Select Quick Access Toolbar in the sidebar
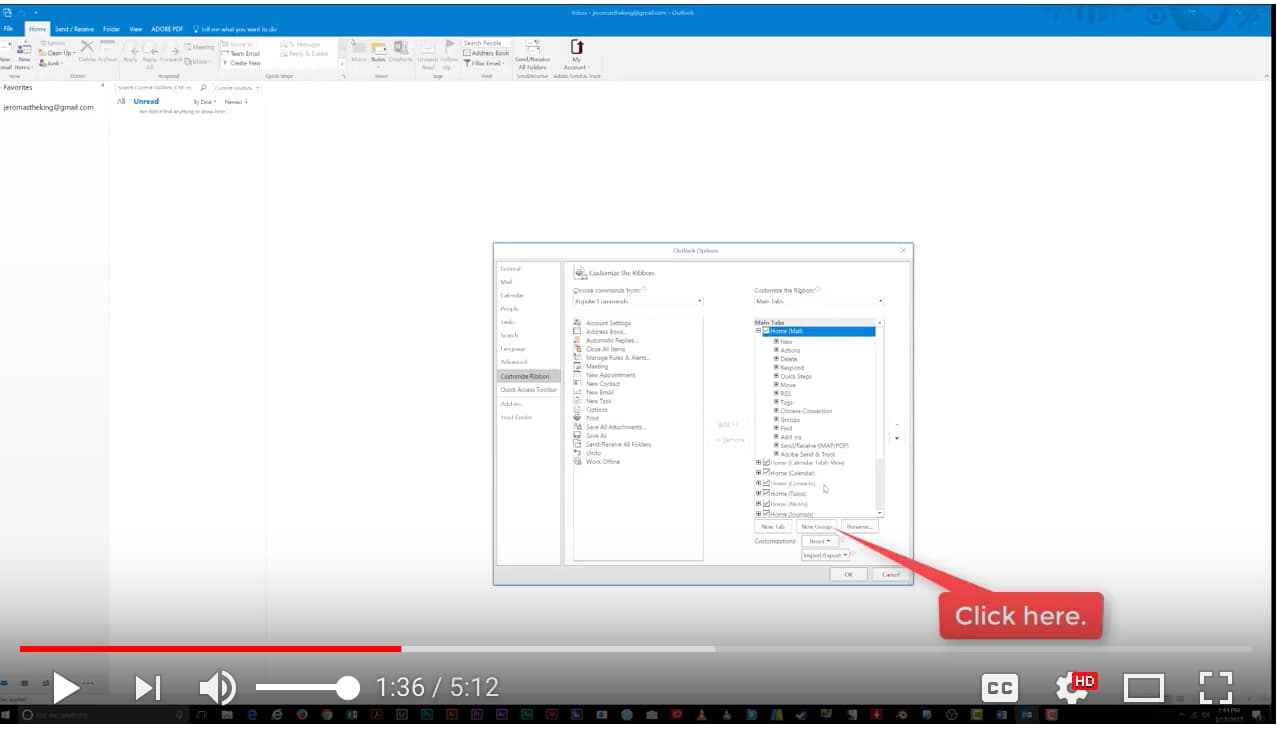Image resolution: width=1278 pixels, height=742 pixels. [528, 389]
